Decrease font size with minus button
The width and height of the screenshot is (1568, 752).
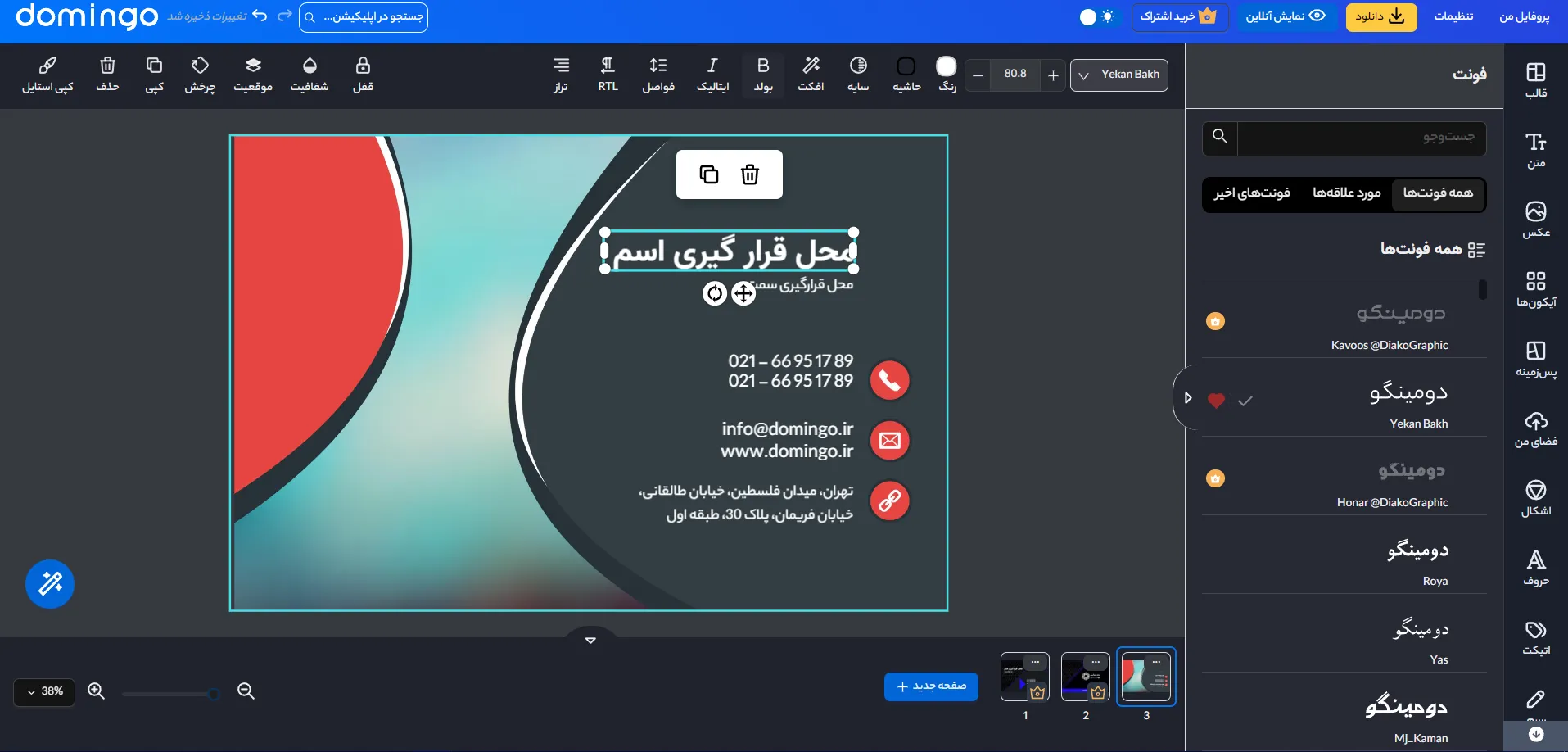[x=978, y=75]
